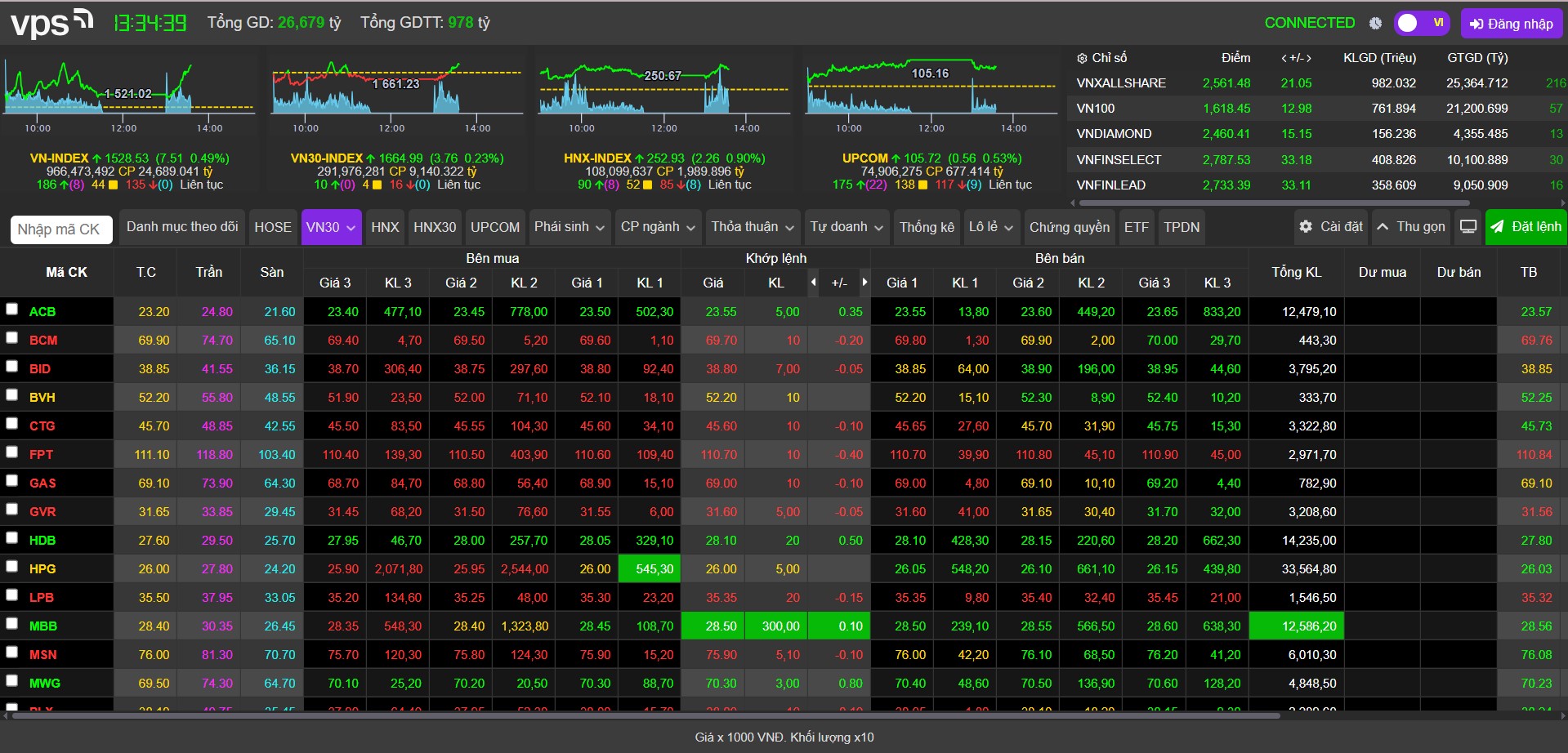Click the Tổng KL column header
Viewport: 1568px width, 753px height.
click(x=1297, y=272)
